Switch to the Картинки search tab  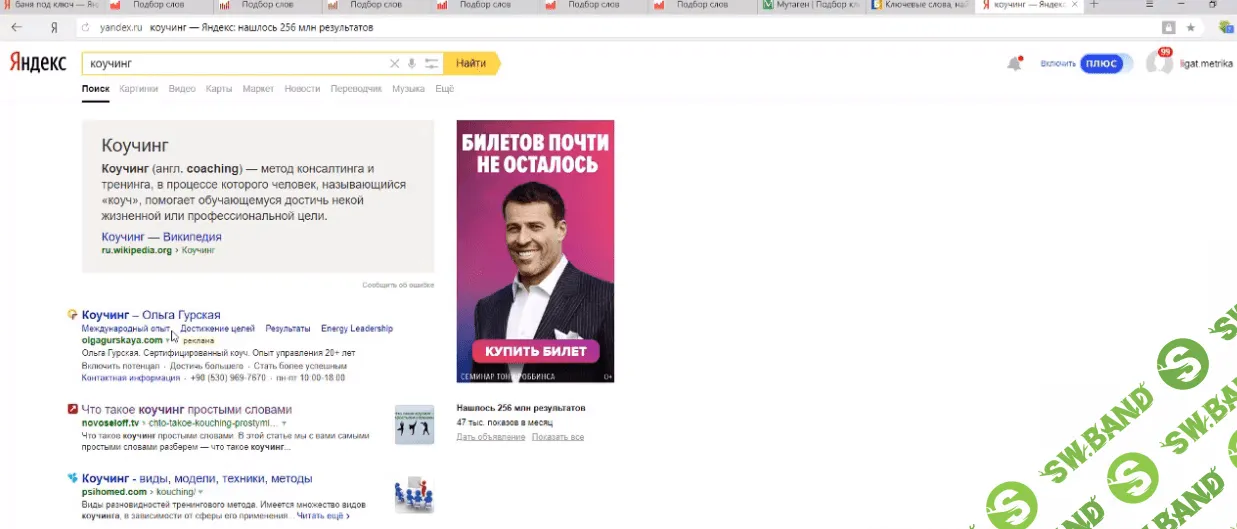click(138, 89)
